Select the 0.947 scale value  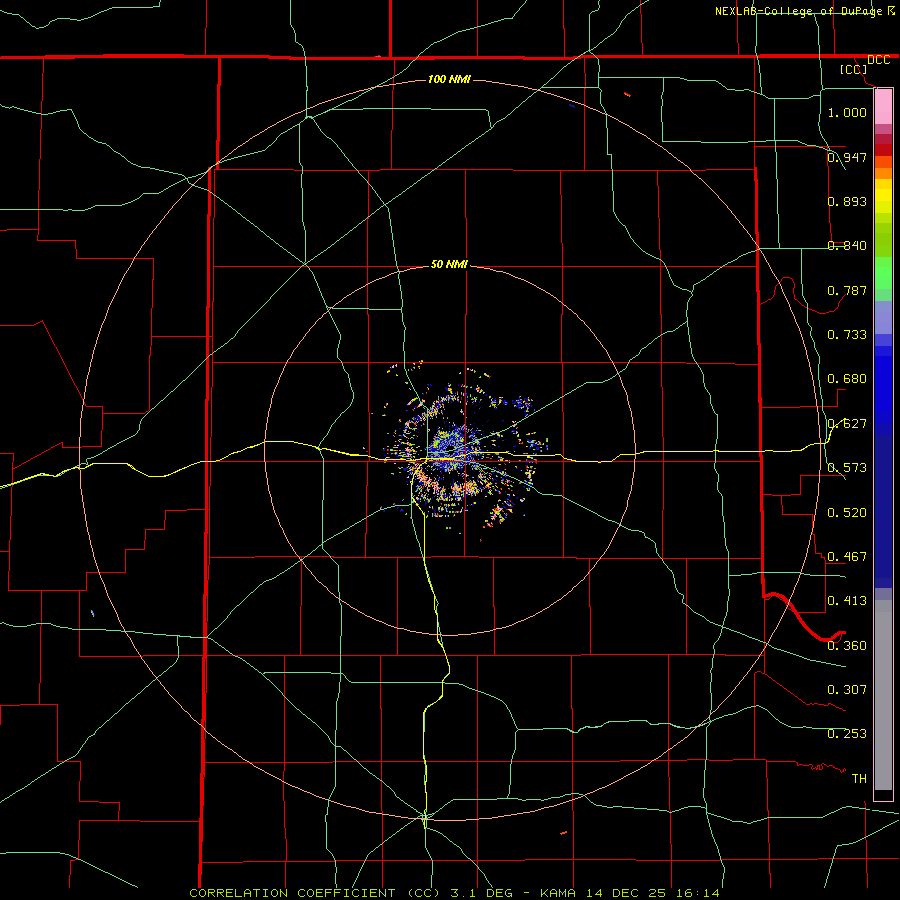tap(847, 157)
